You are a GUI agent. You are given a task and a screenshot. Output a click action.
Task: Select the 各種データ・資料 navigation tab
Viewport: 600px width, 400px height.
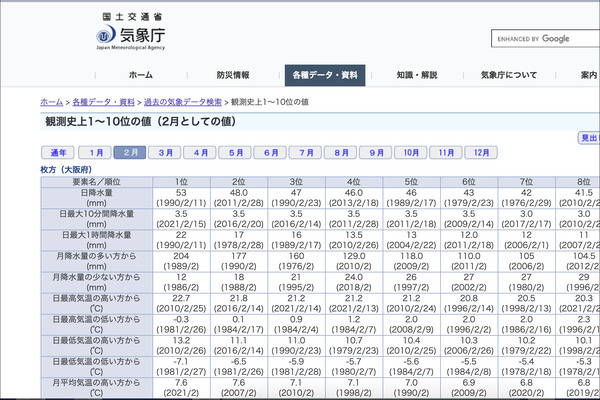[x=325, y=75]
